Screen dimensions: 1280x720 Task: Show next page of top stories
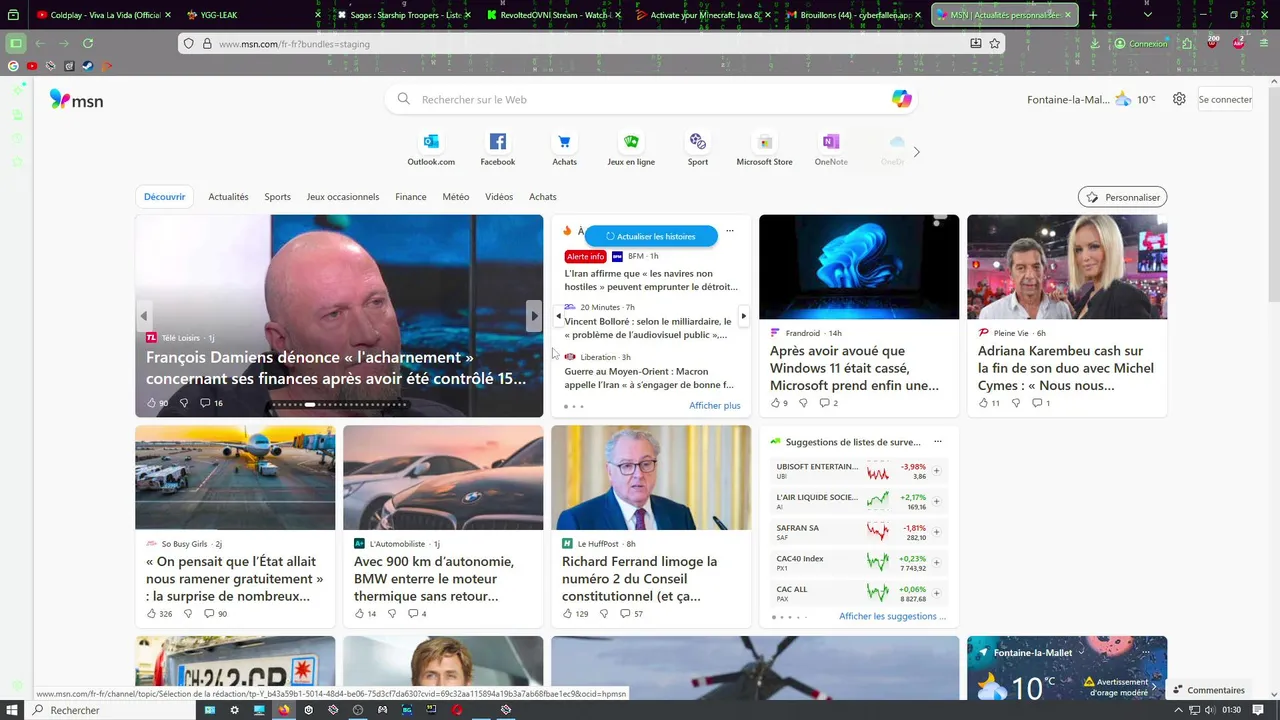coord(743,316)
